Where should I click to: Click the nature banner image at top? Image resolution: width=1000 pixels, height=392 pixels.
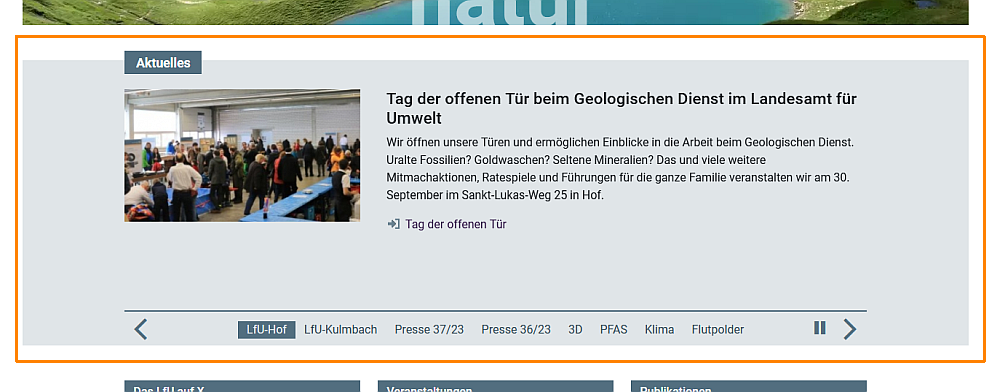point(496,12)
